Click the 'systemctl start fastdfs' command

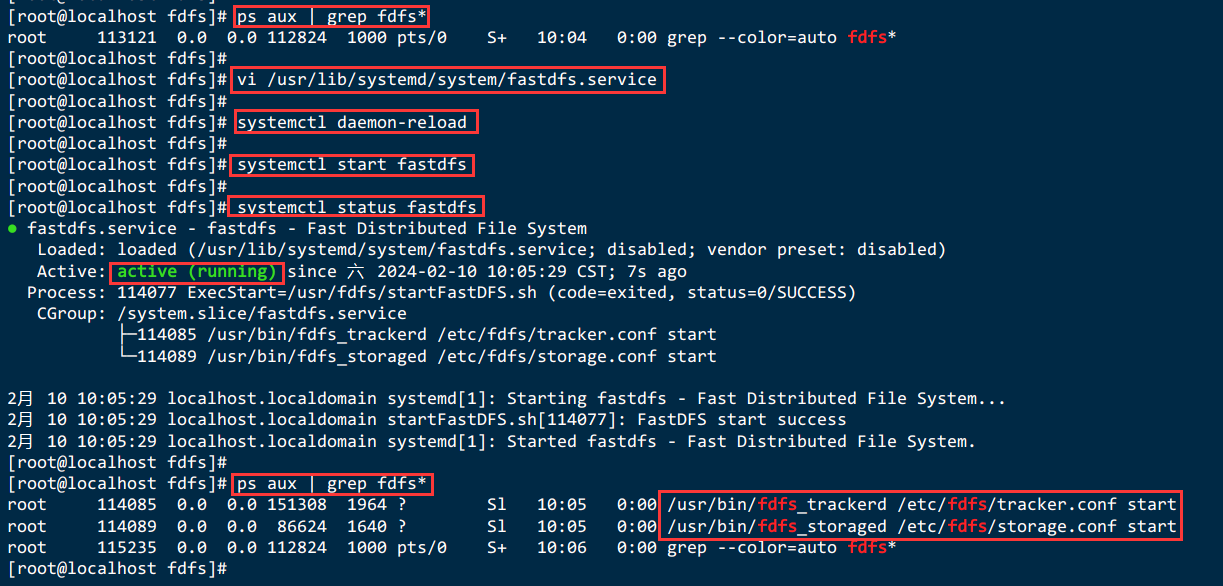(x=352, y=165)
